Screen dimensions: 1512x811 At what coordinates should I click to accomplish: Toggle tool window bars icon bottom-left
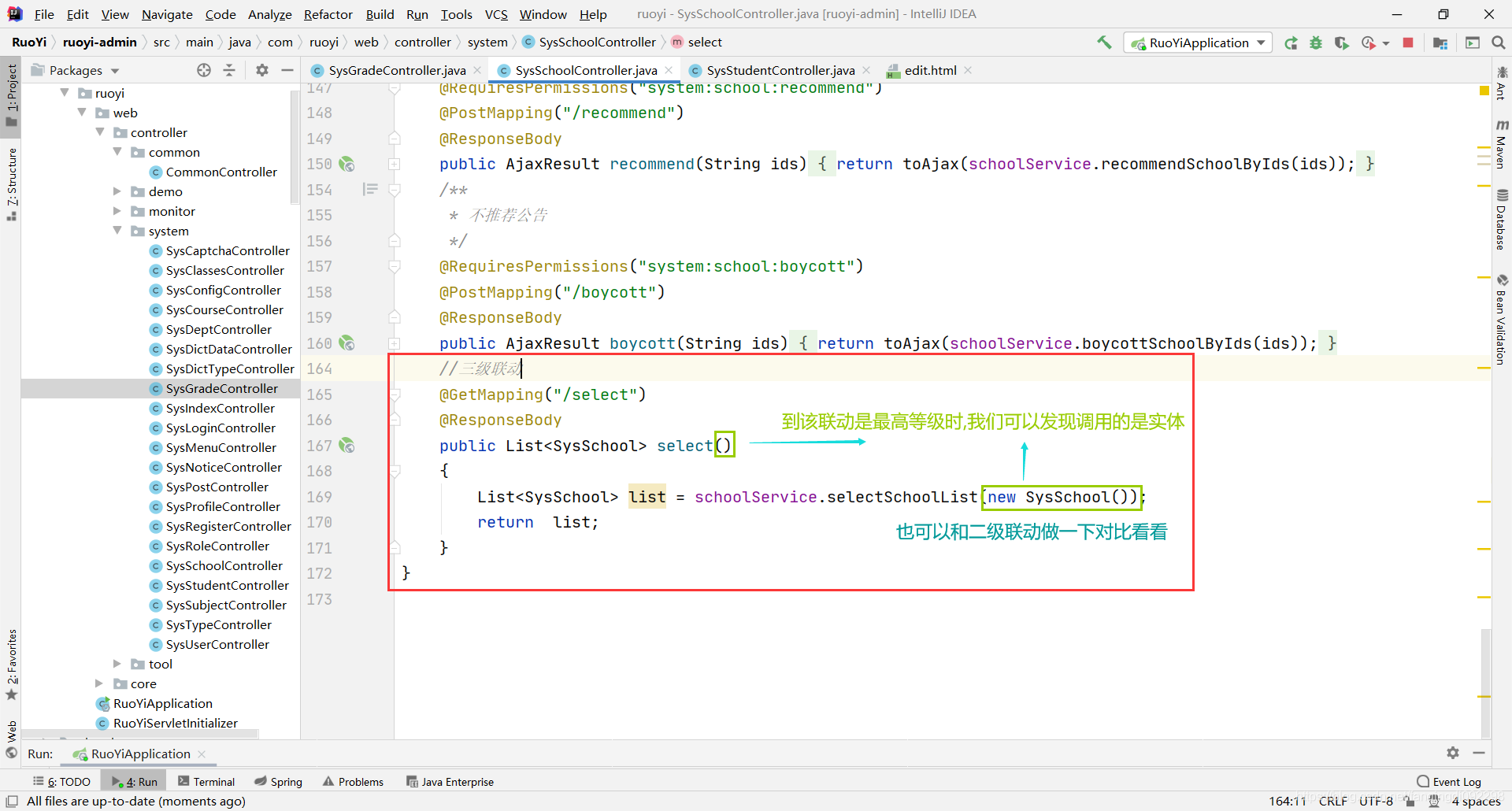point(12,801)
